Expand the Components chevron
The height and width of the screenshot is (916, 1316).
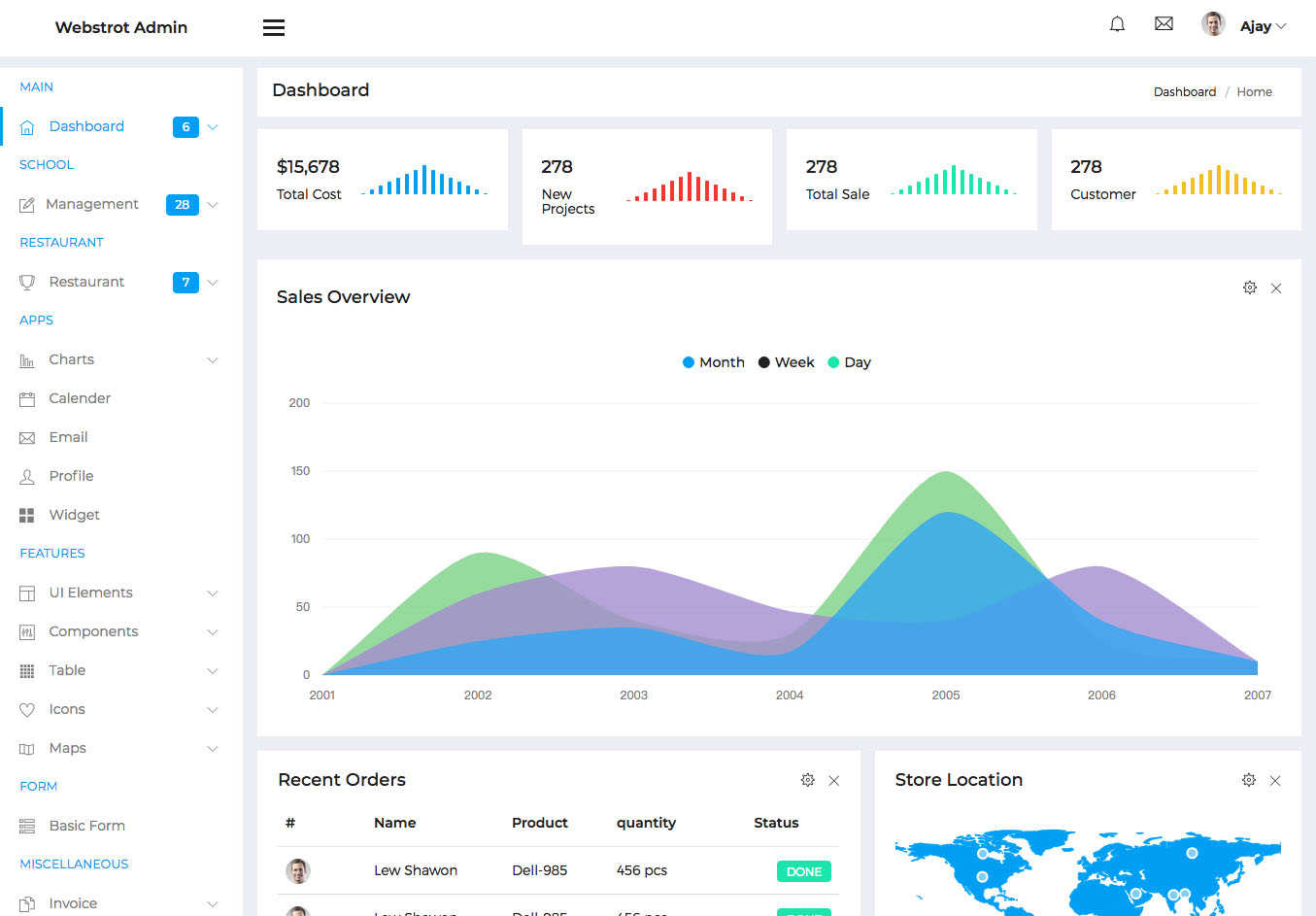[x=213, y=632]
